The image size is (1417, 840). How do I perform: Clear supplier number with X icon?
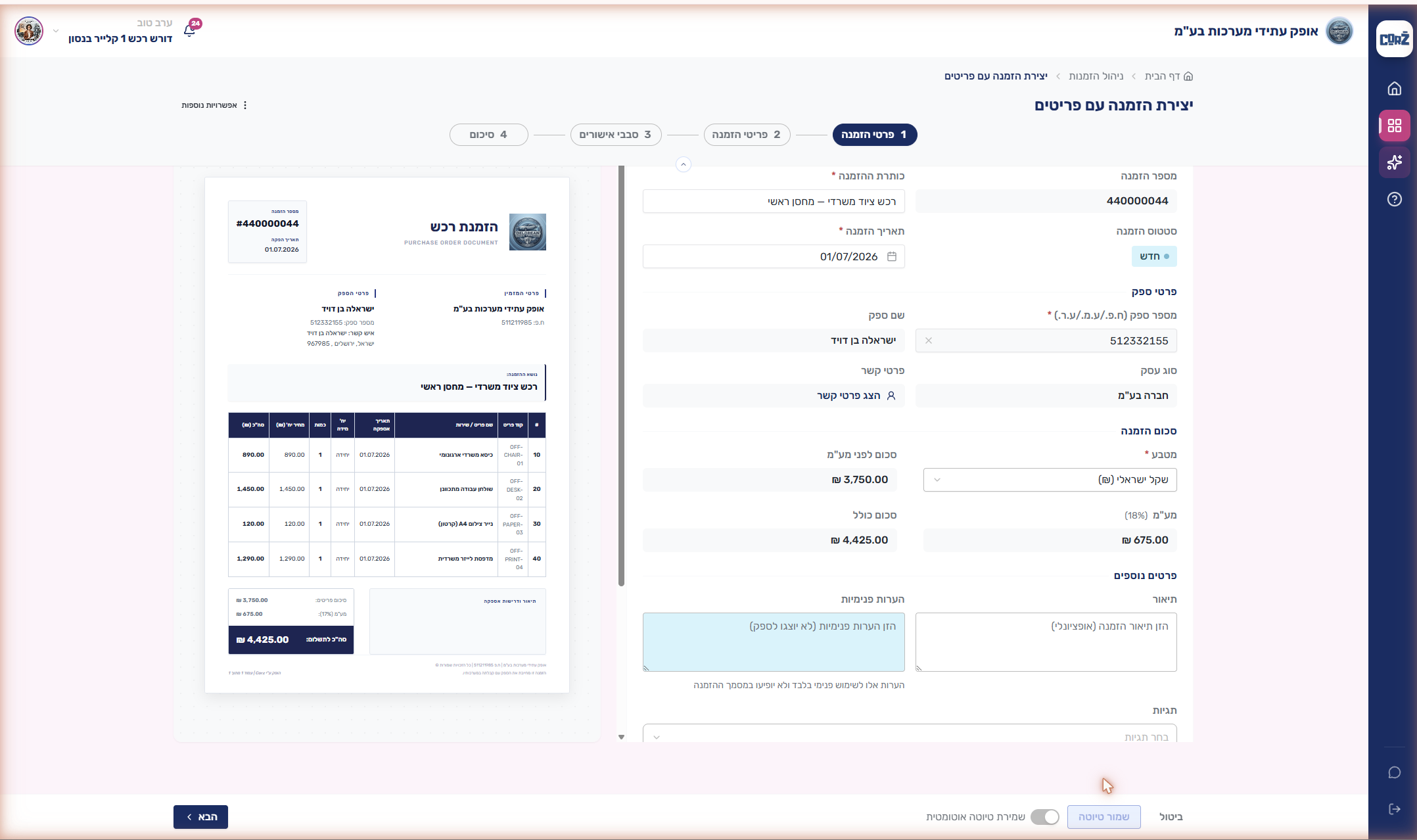tap(929, 340)
